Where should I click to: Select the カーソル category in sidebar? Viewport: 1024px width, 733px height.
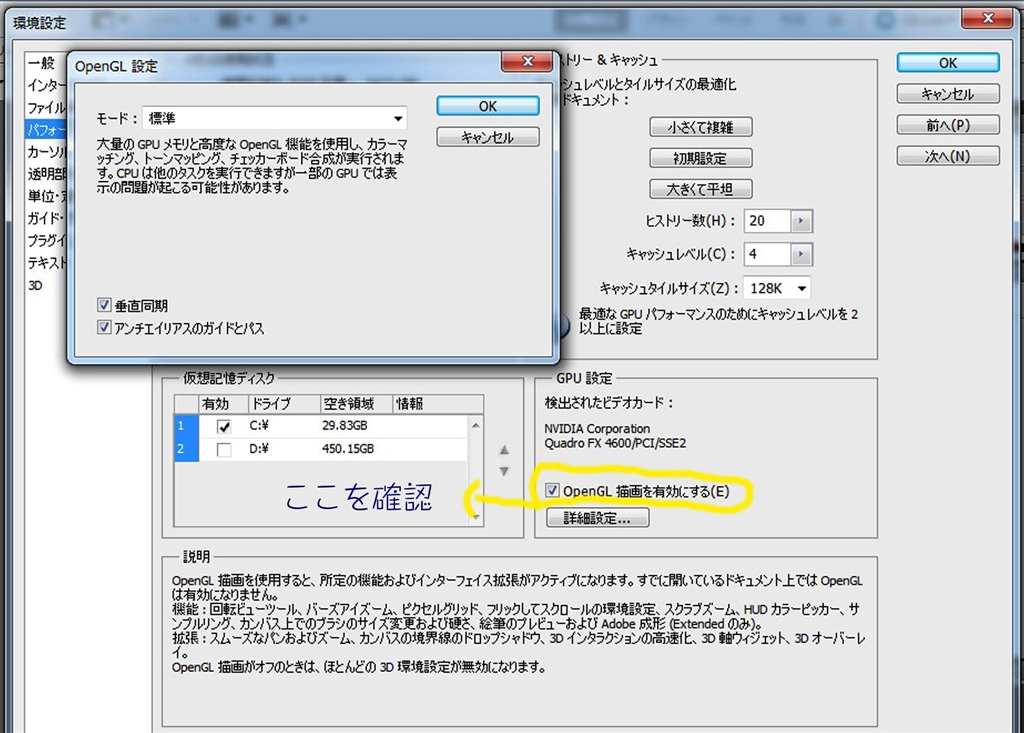pos(46,152)
